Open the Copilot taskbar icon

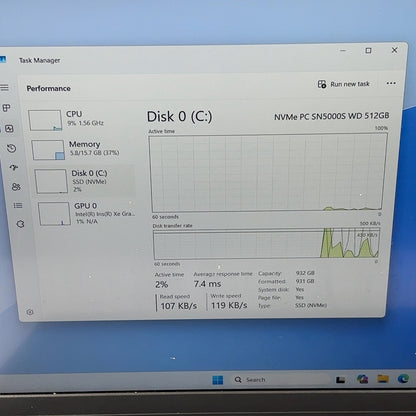tap(362, 379)
